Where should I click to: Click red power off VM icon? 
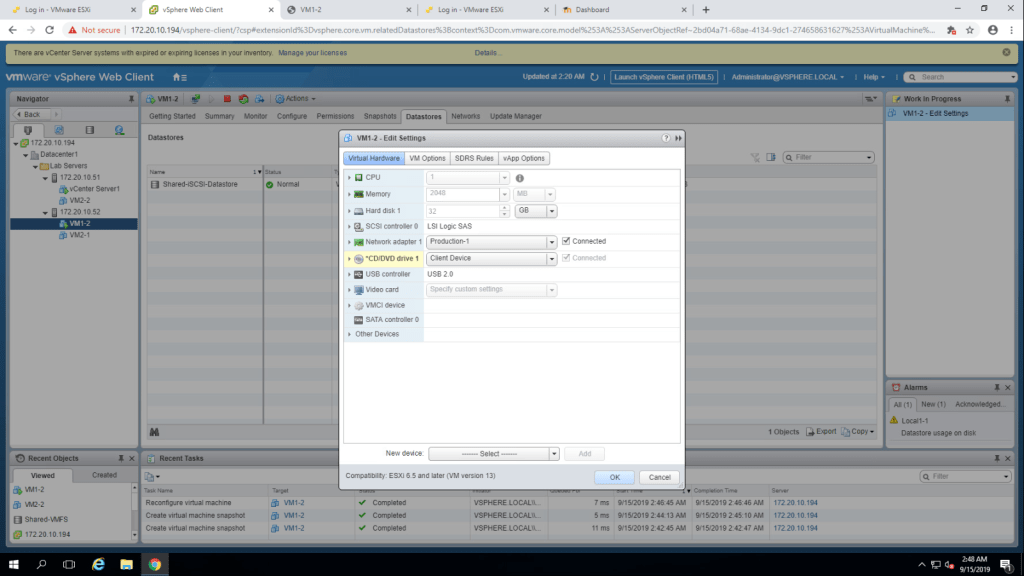[x=228, y=99]
